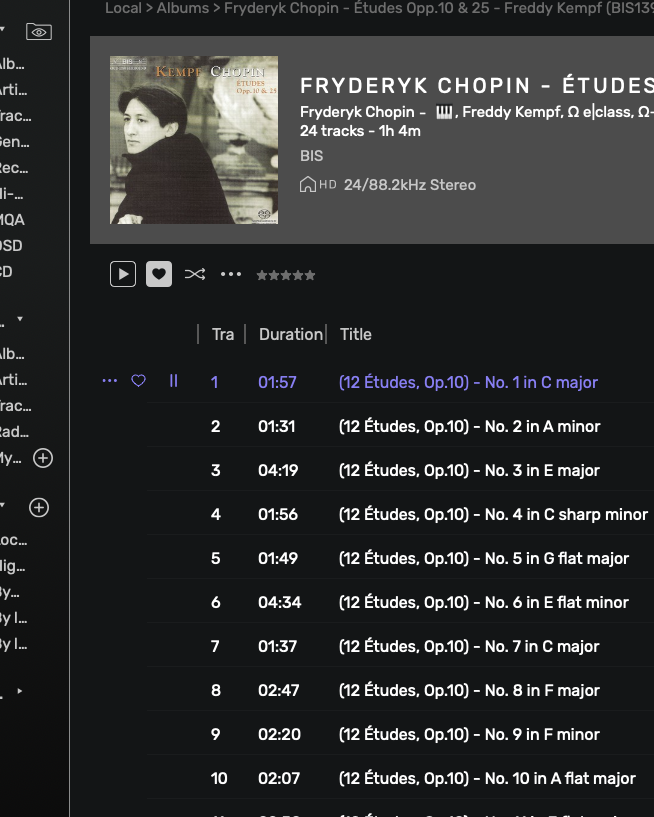The image size is (654, 817).
Task: Play the album with the play button
Action: (123, 274)
